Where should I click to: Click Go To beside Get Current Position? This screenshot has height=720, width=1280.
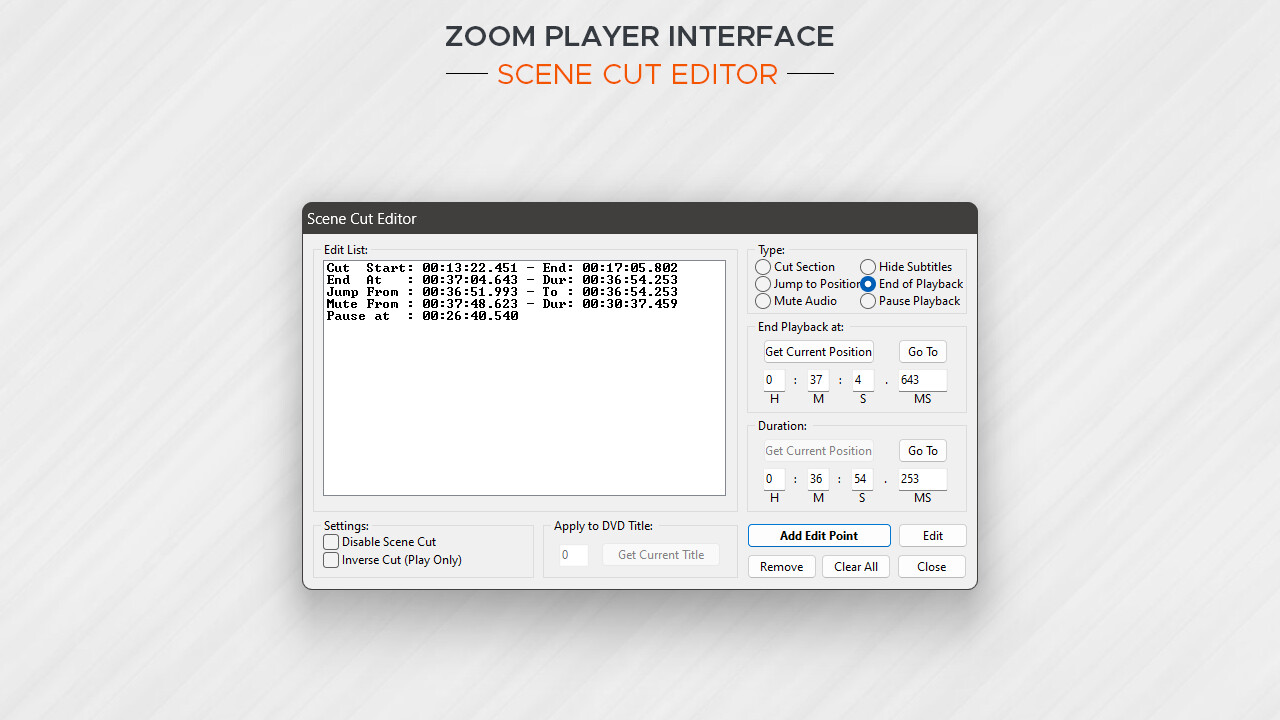(x=921, y=351)
